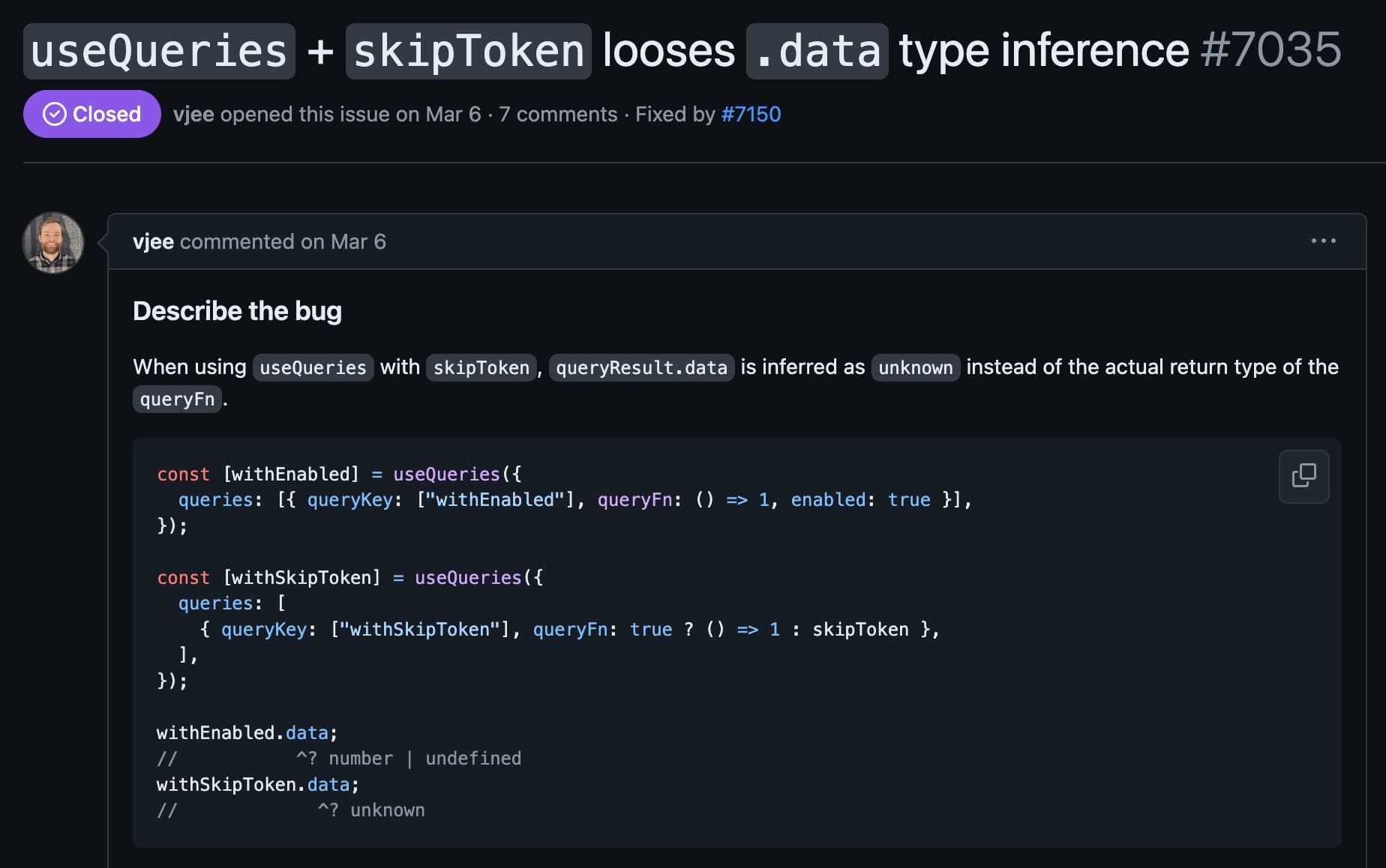This screenshot has width=1386, height=868.
Task: Open linked pull request #7150
Action: [751, 114]
